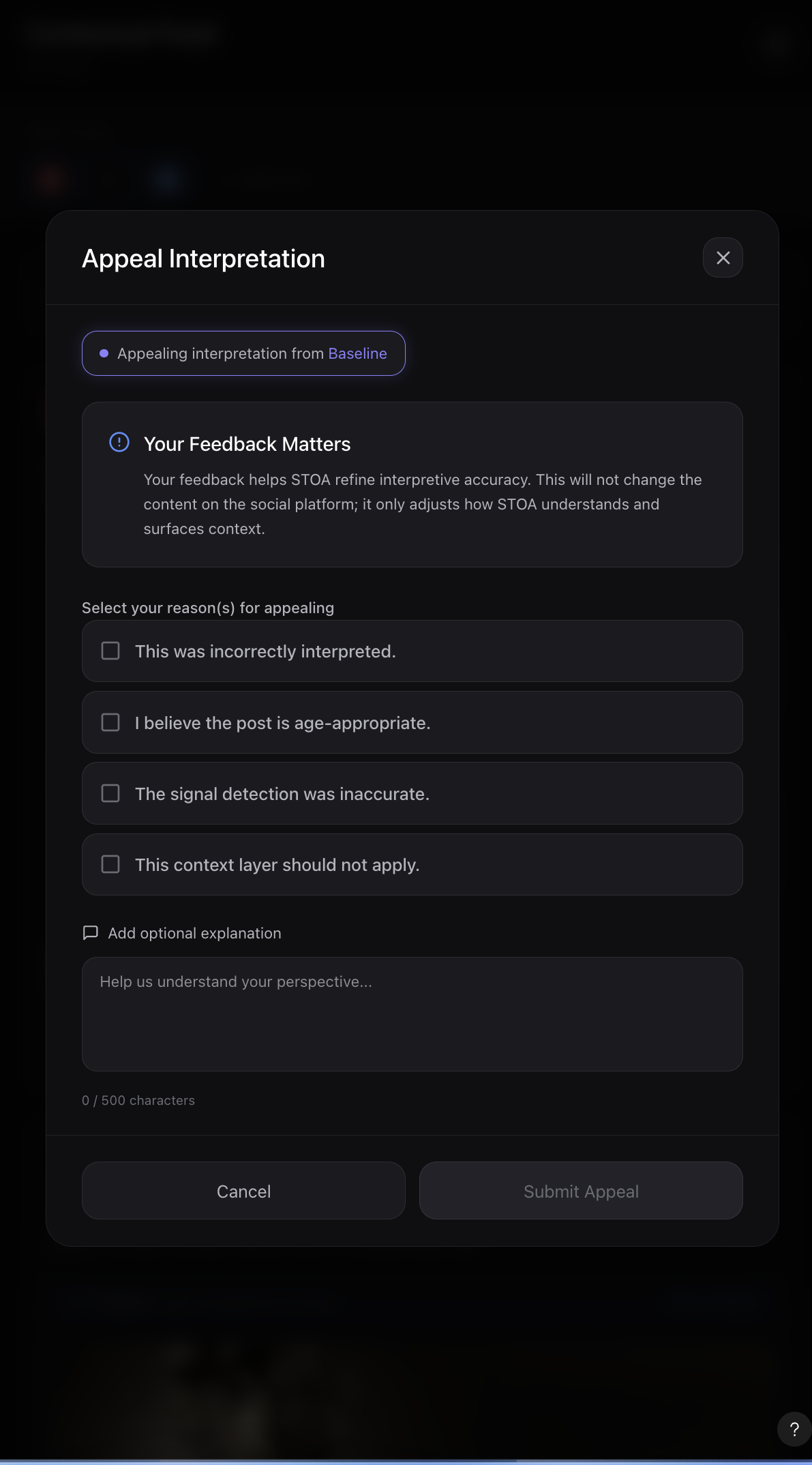Click the "0 / 500 characters" counter
The width and height of the screenshot is (812, 1465).
point(138,1100)
